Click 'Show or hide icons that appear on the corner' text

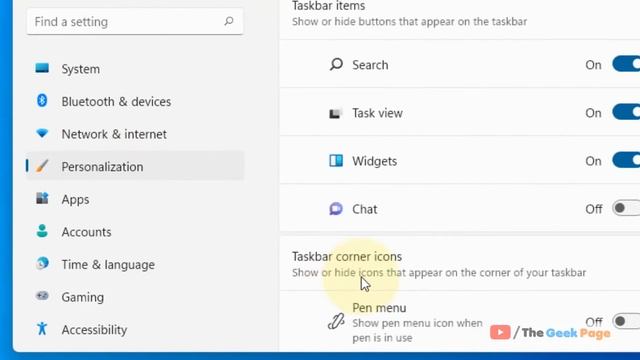[x=439, y=272]
